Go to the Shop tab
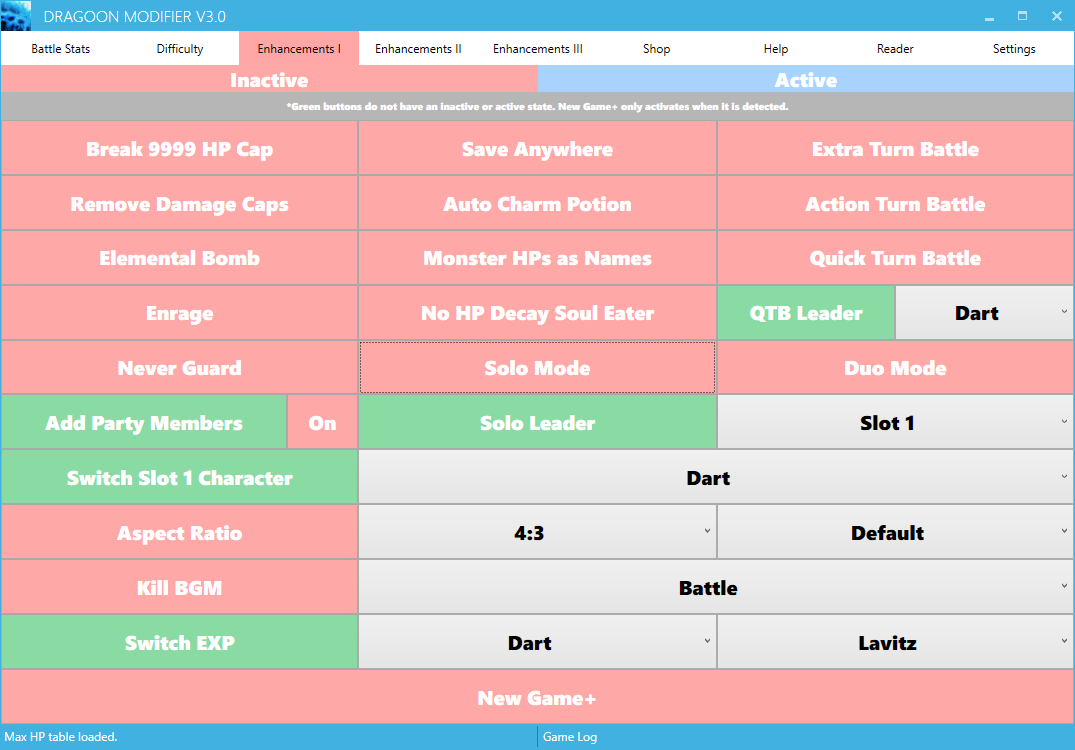The width and height of the screenshot is (1075, 750). click(x=656, y=49)
